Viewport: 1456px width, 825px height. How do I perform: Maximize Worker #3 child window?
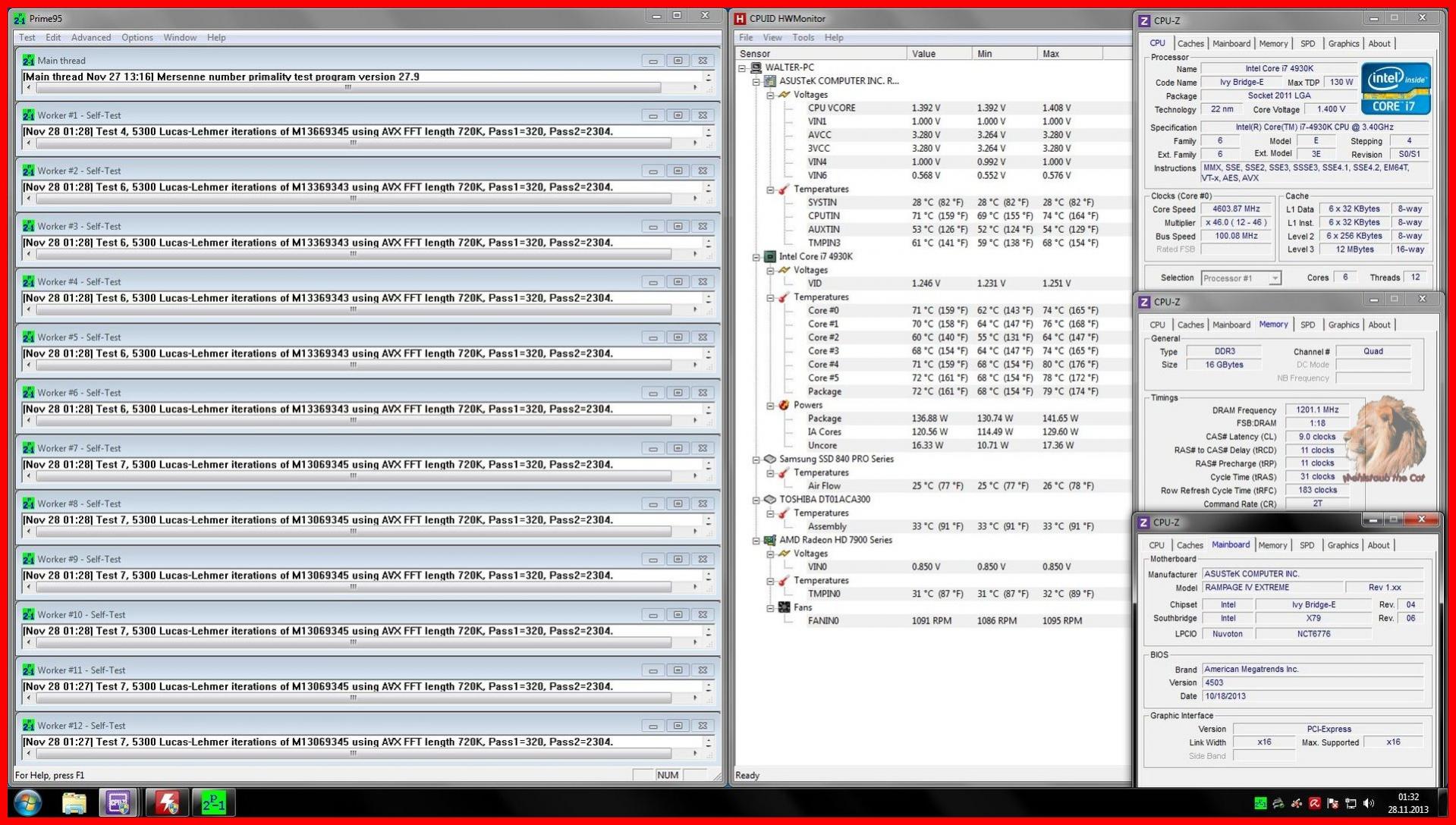click(x=678, y=226)
